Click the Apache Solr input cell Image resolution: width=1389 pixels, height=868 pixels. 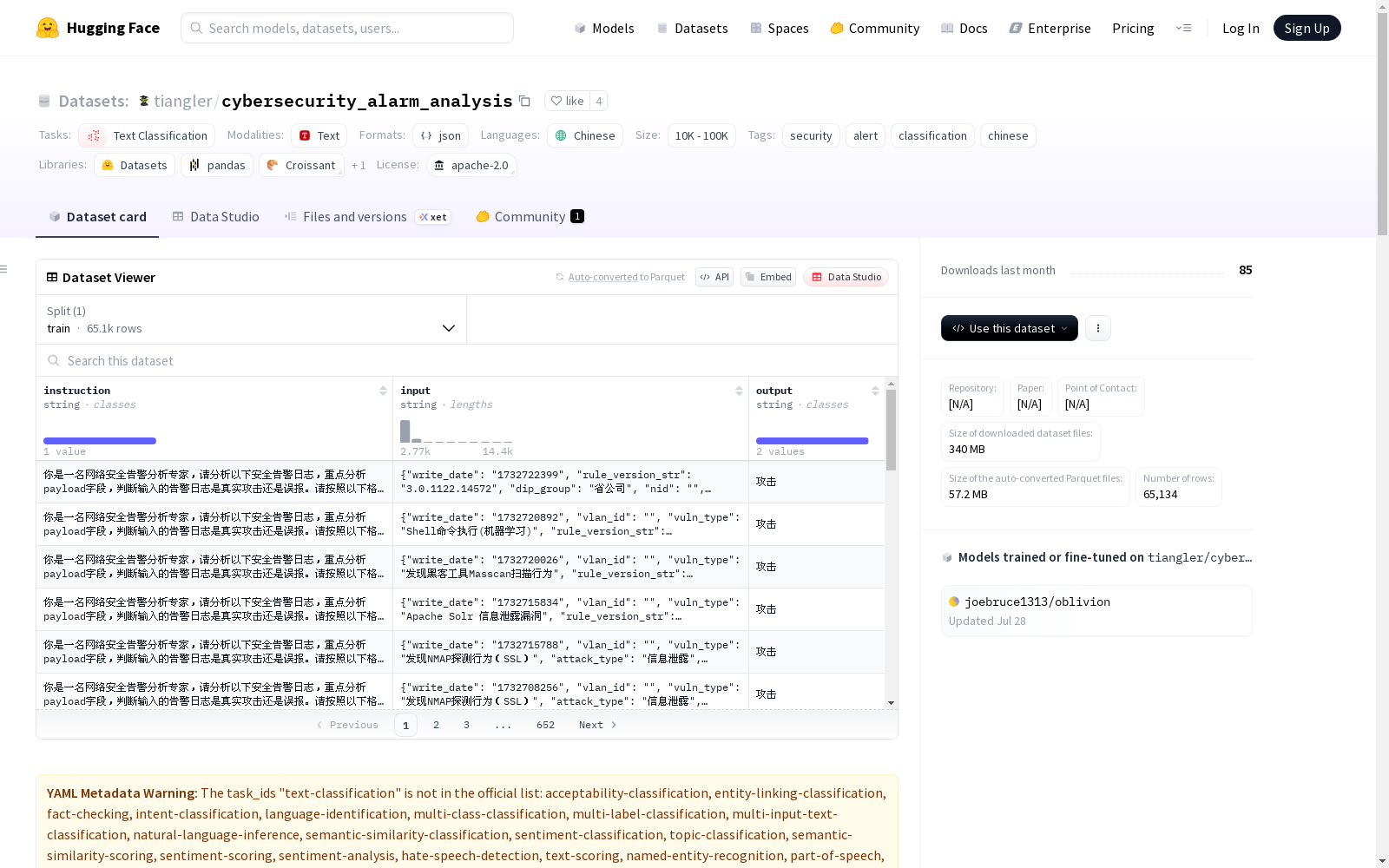570,609
